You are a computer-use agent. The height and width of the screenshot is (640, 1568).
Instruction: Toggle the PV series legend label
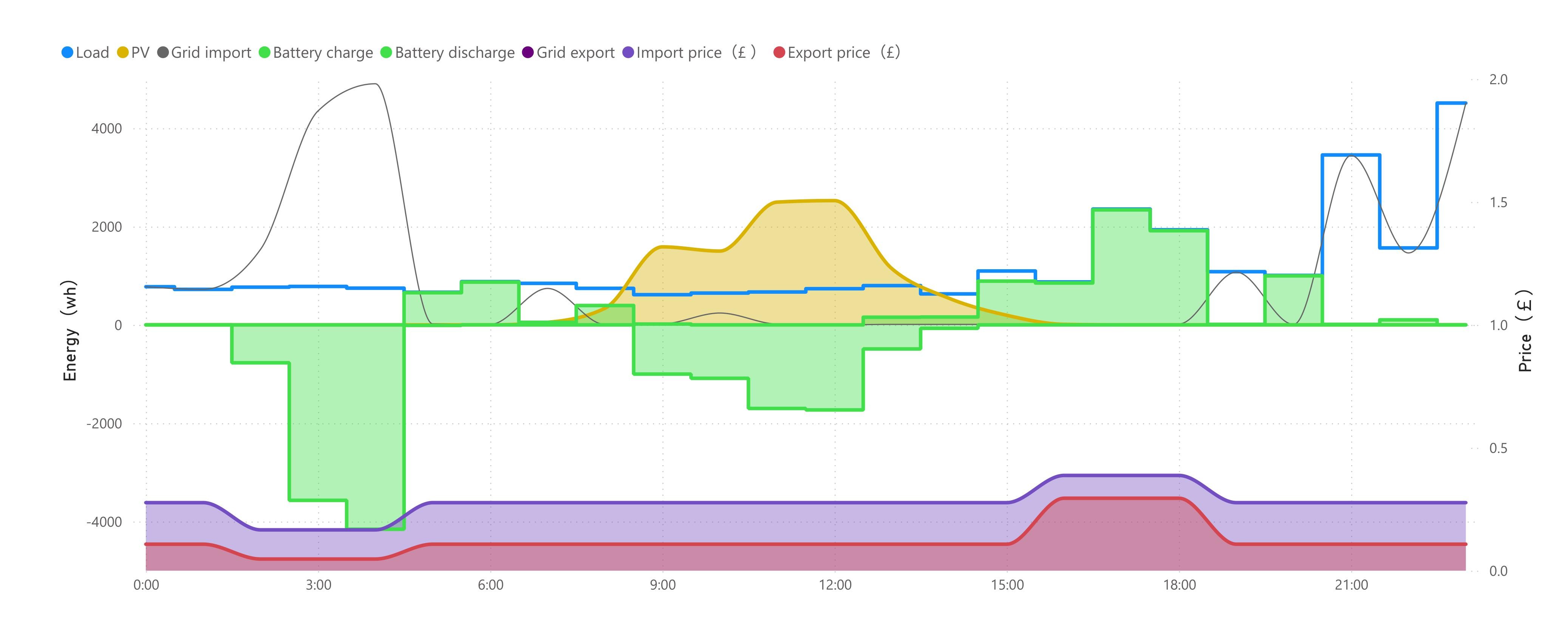coord(141,53)
